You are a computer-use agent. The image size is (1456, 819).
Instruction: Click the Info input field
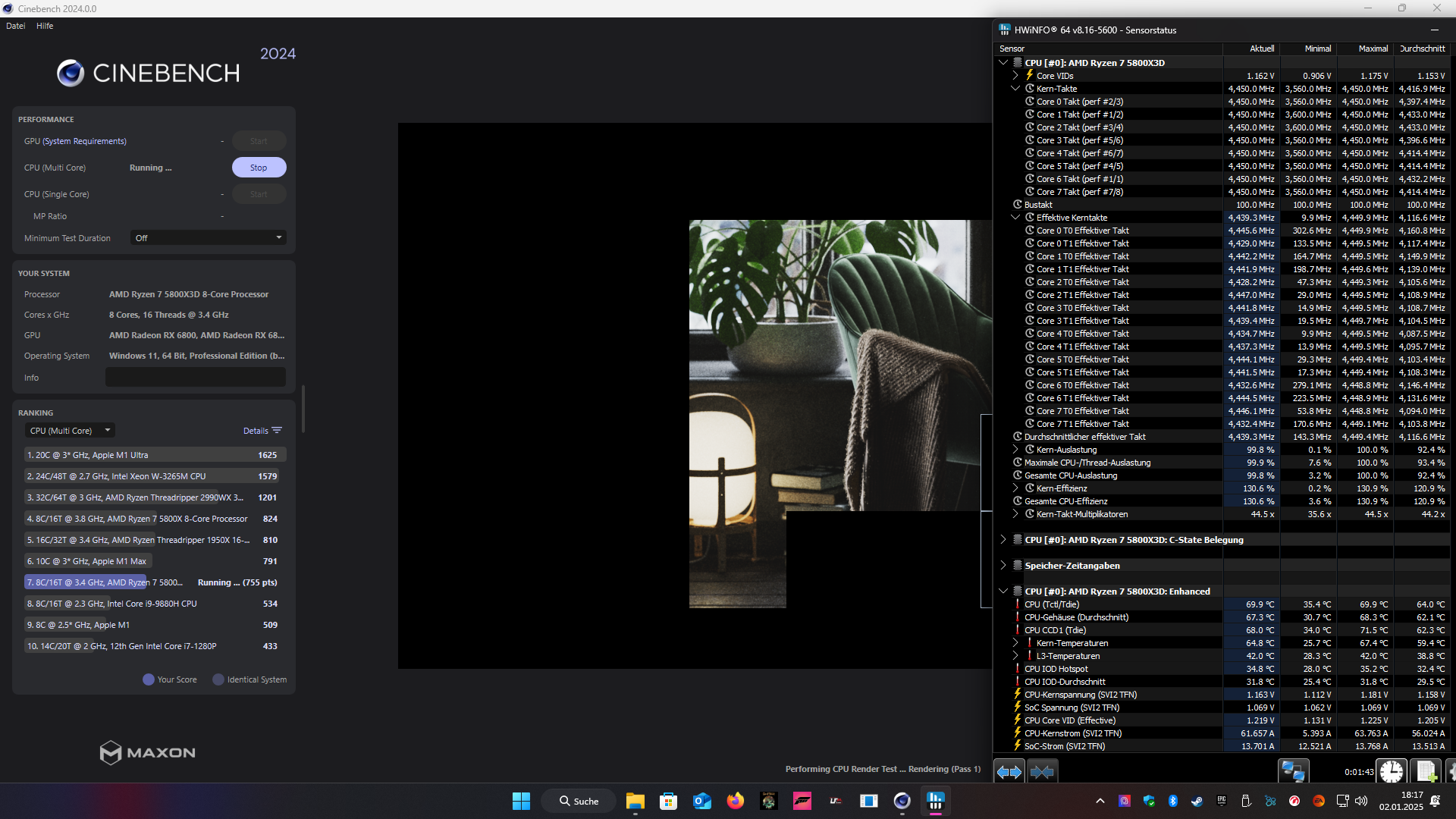[x=195, y=378]
